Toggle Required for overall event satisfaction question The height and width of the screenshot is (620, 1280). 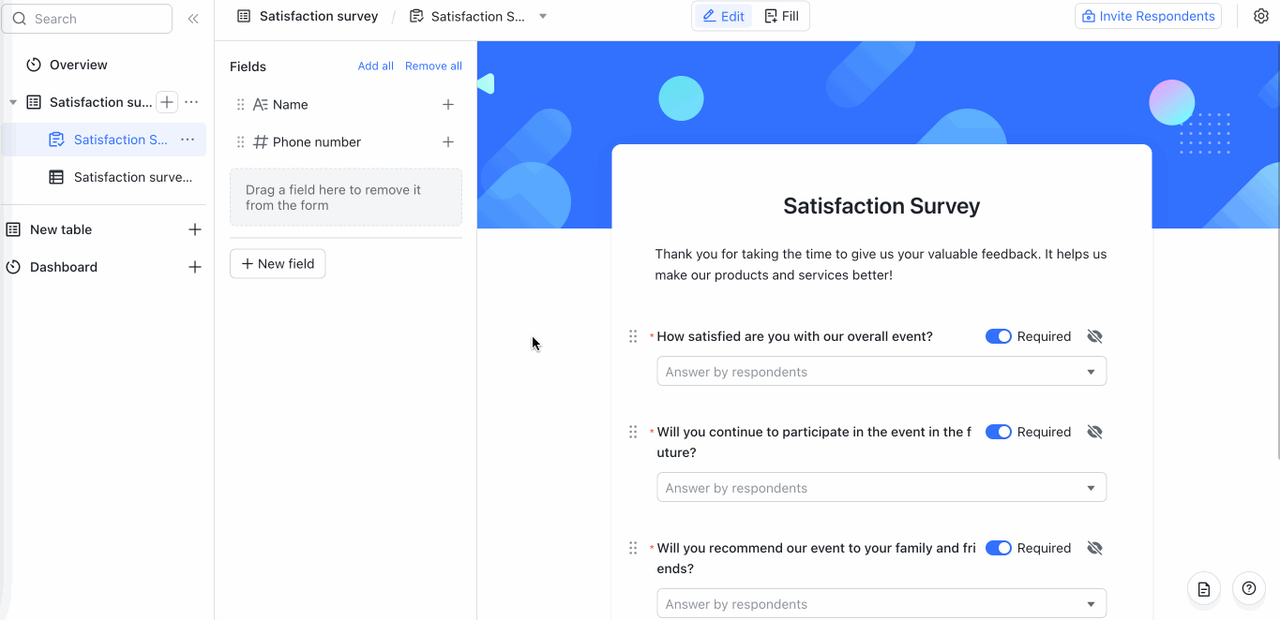[x=998, y=337]
